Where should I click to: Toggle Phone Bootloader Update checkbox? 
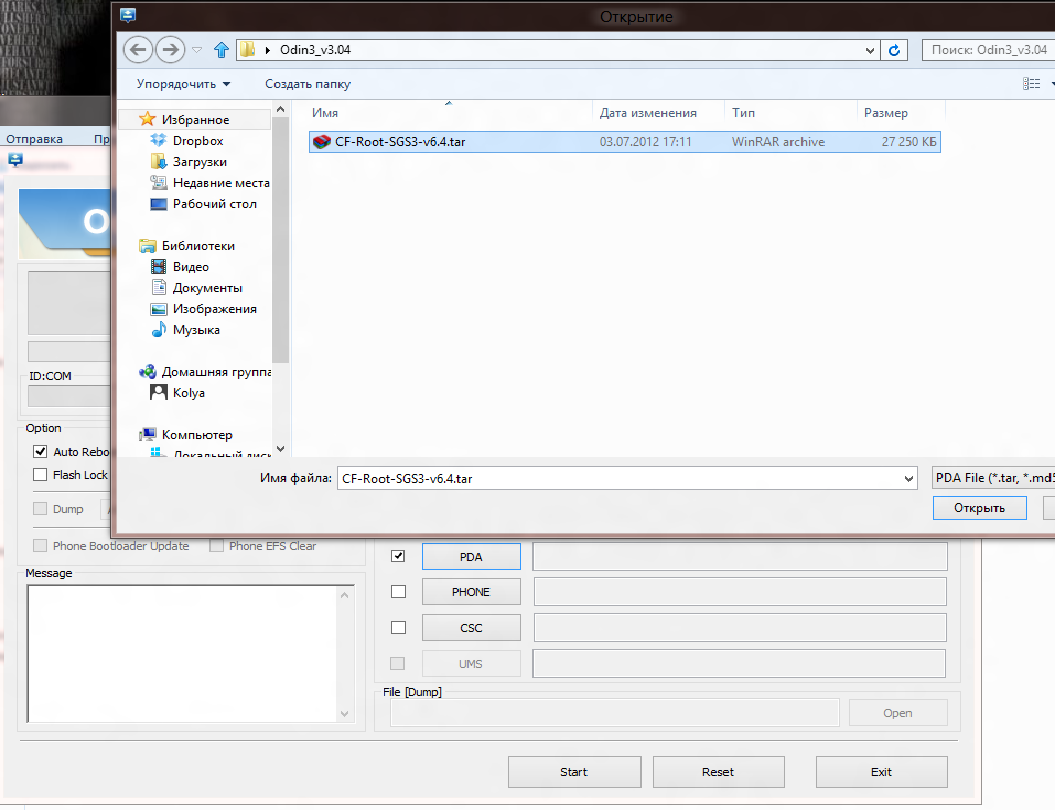click(40, 546)
